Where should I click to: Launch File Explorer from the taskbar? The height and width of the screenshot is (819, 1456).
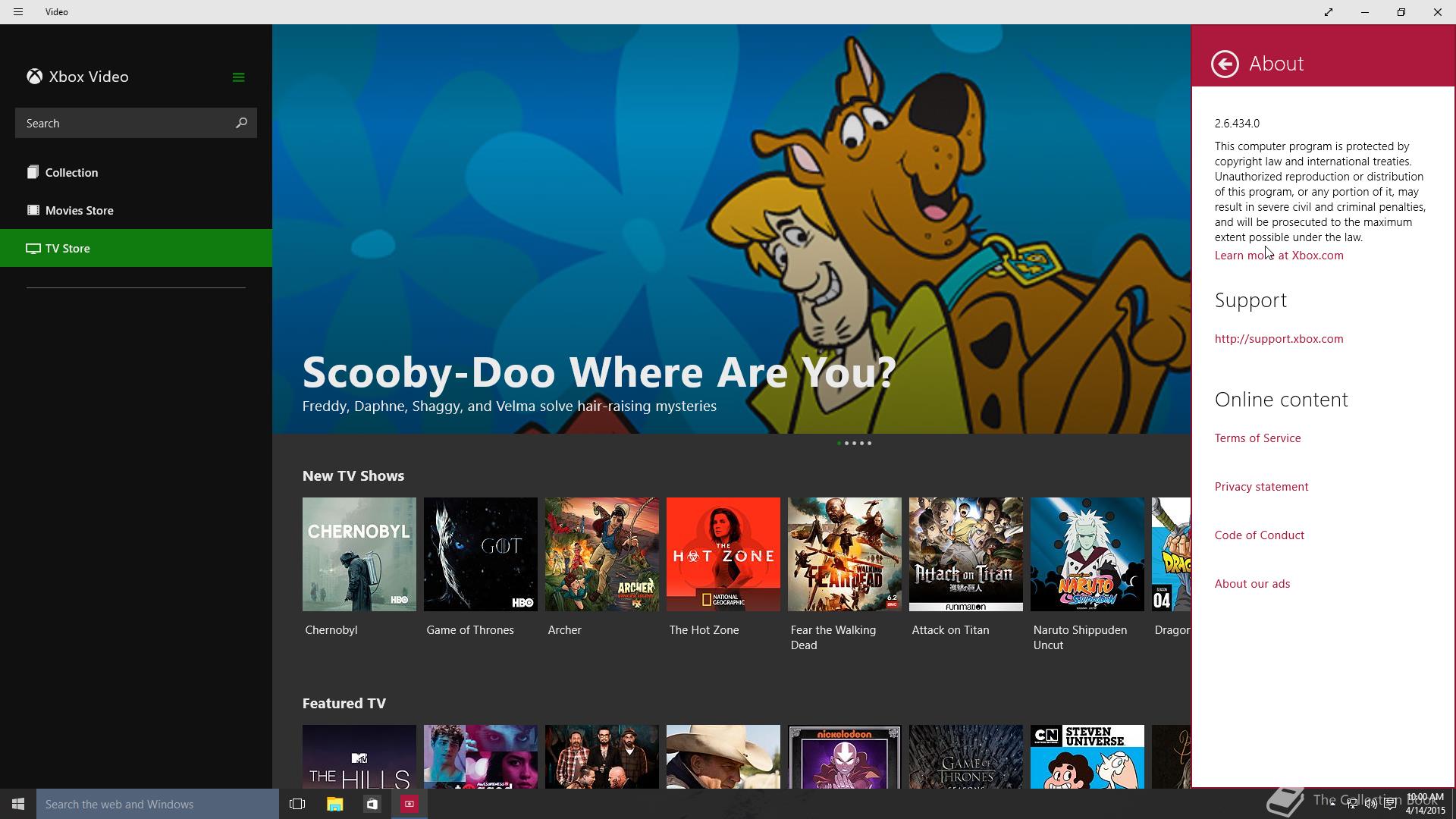pyautogui.click(x=334, y=804)
